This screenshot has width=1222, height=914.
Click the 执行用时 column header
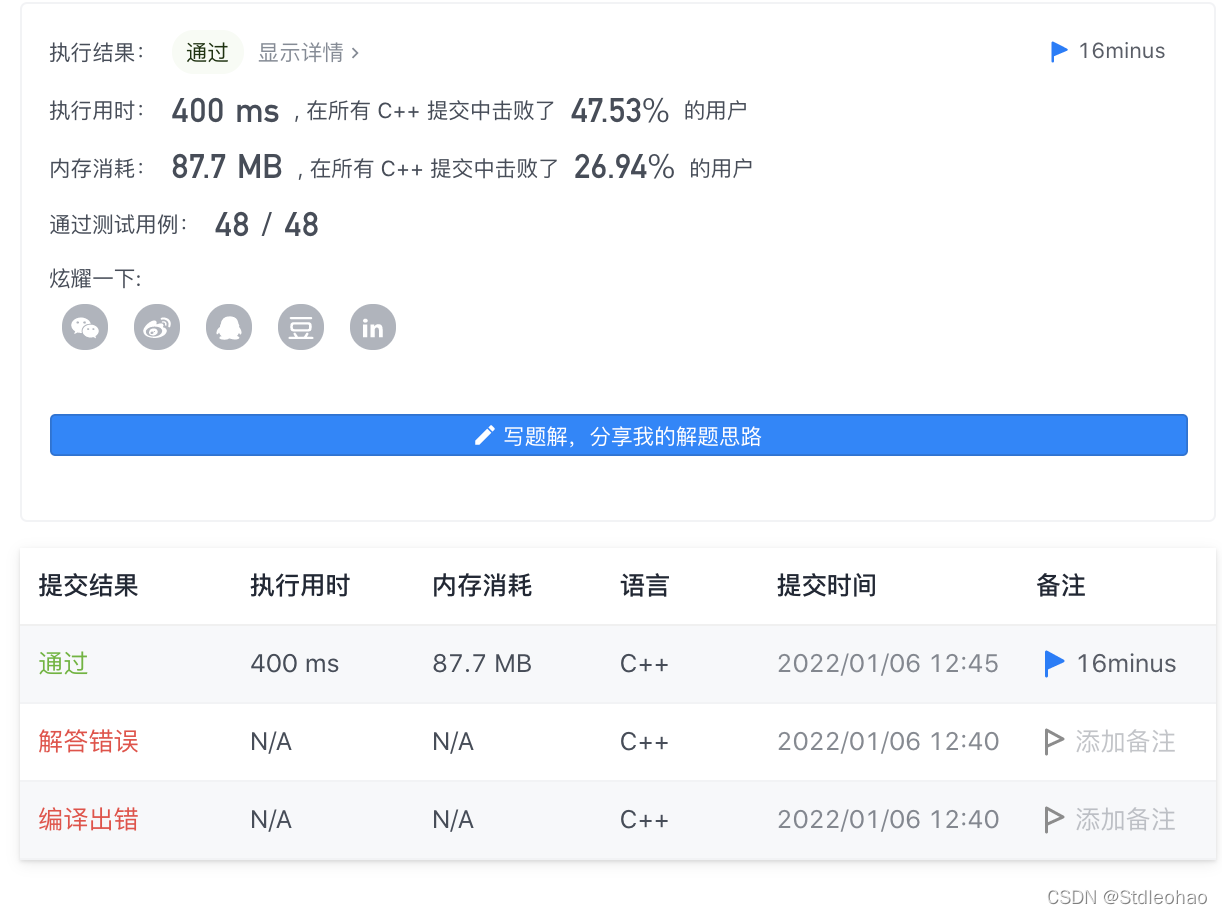(300, 585)
